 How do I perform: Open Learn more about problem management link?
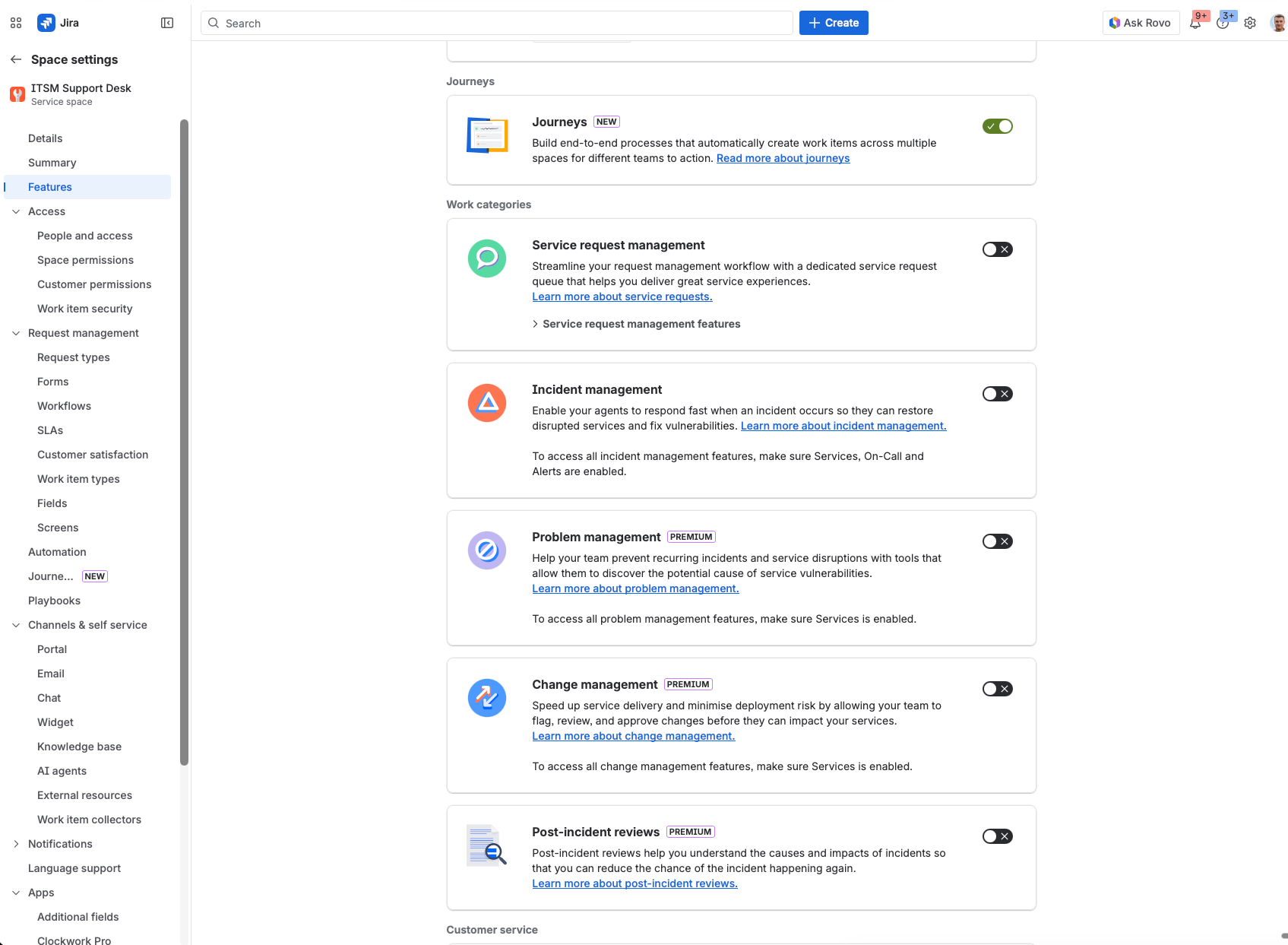pyautogui.click(x=635, y=588)
